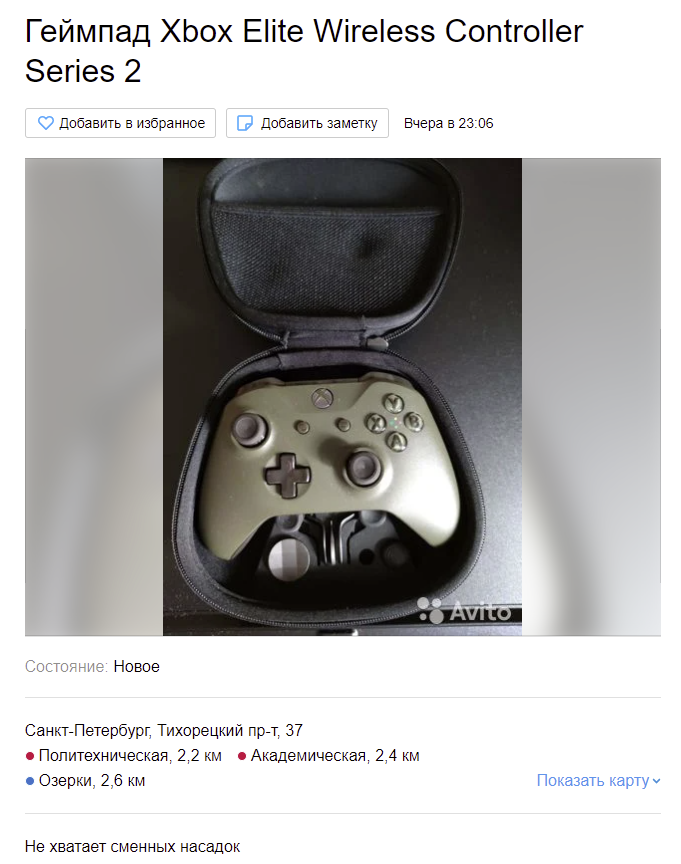Click the red dot next to Академическая
Image resolution: width=681 pixels, height=864 pixels.
[241, 757]
